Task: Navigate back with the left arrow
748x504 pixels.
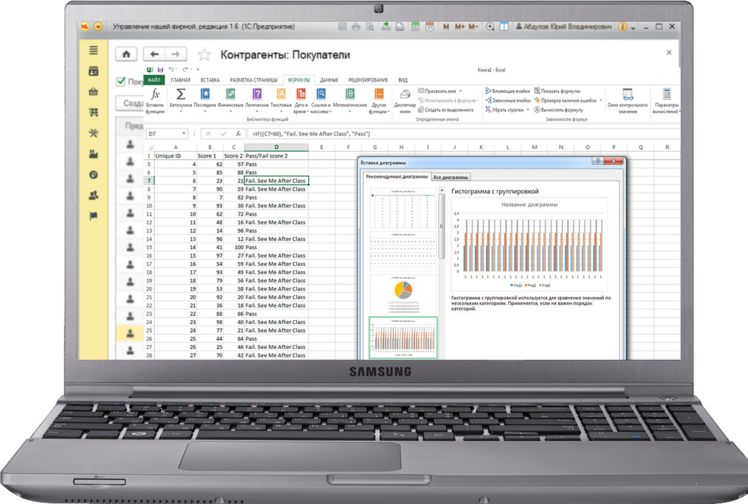Action: pyautogui.click(x=154, y=54)
